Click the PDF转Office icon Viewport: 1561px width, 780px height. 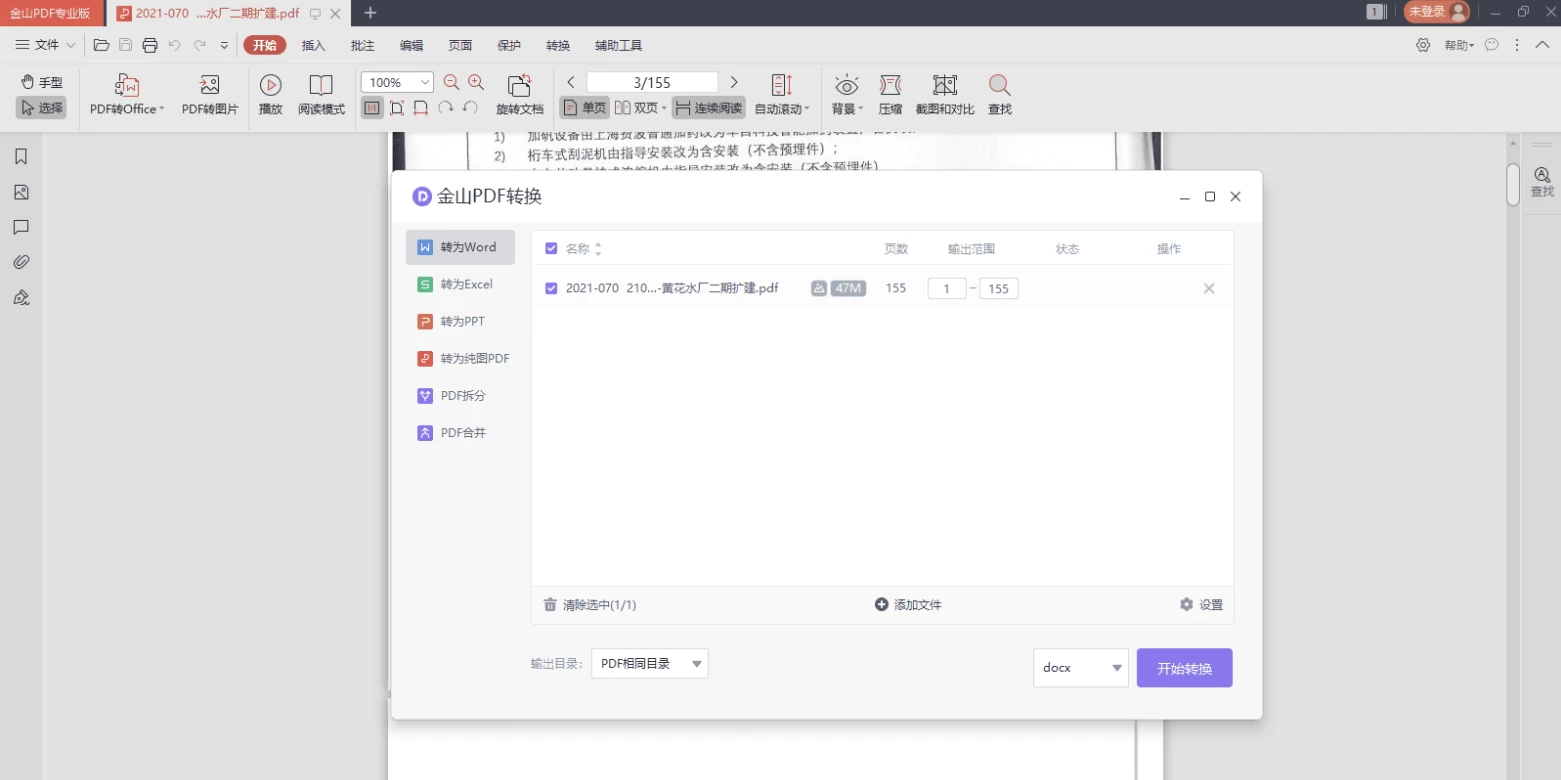coord(126,86)
